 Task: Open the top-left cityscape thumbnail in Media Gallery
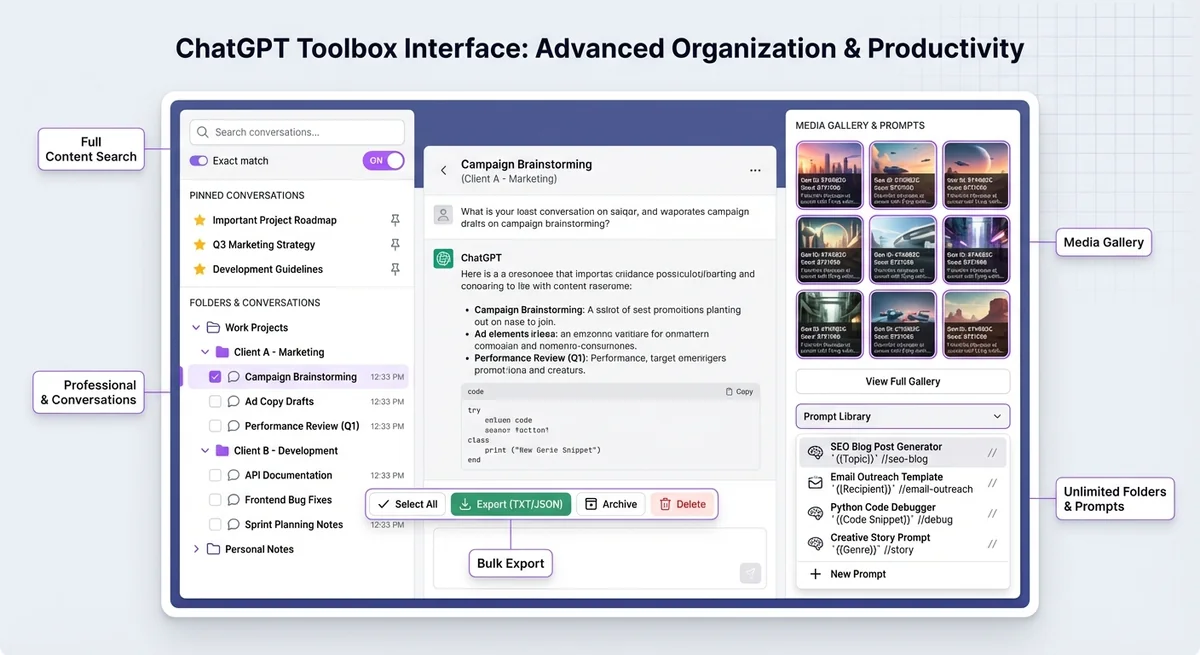point(829,174)
